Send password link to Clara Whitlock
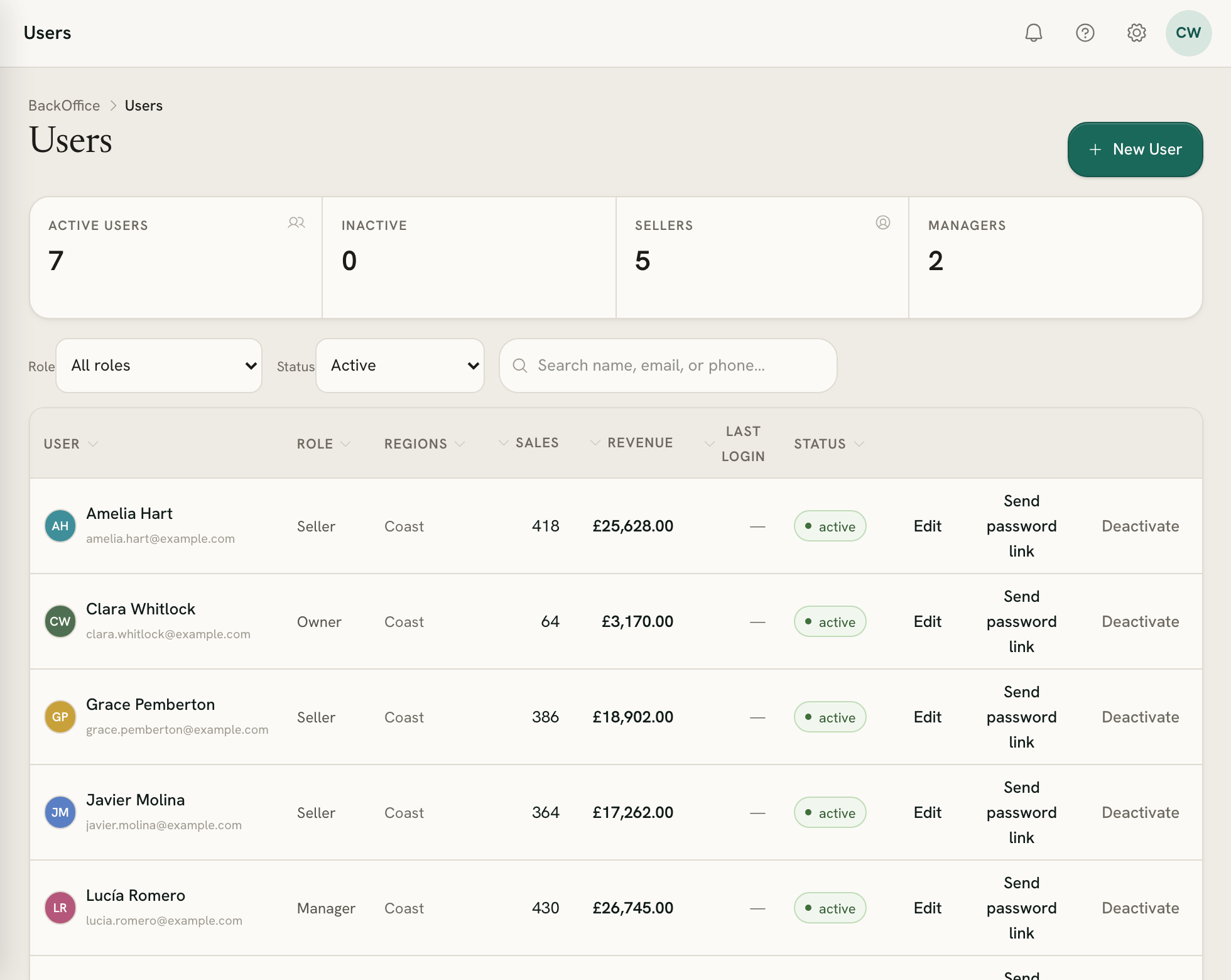 click(x=1021, y=621)
